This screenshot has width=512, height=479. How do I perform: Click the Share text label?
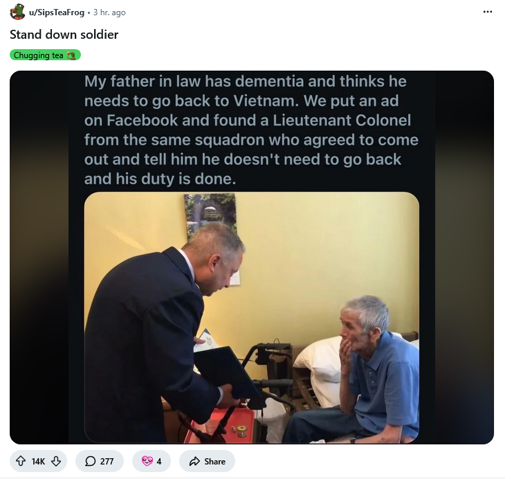215,461
